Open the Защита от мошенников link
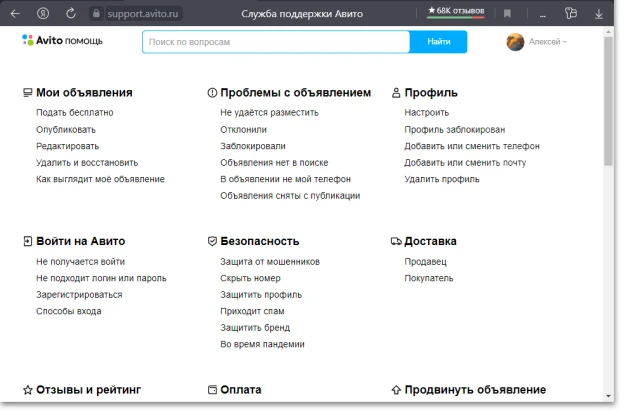This screenshot has width=624, height=412. (270, 262)
